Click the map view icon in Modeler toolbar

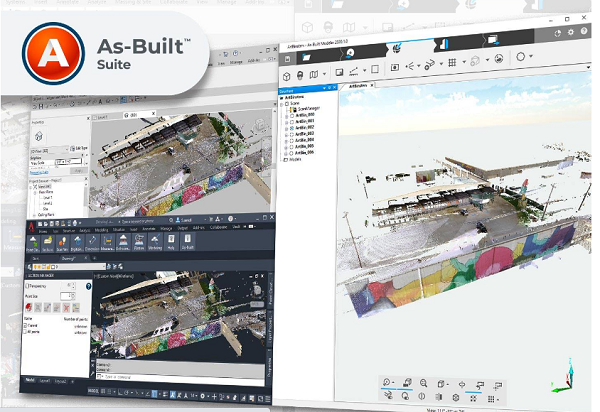[314, 75]
